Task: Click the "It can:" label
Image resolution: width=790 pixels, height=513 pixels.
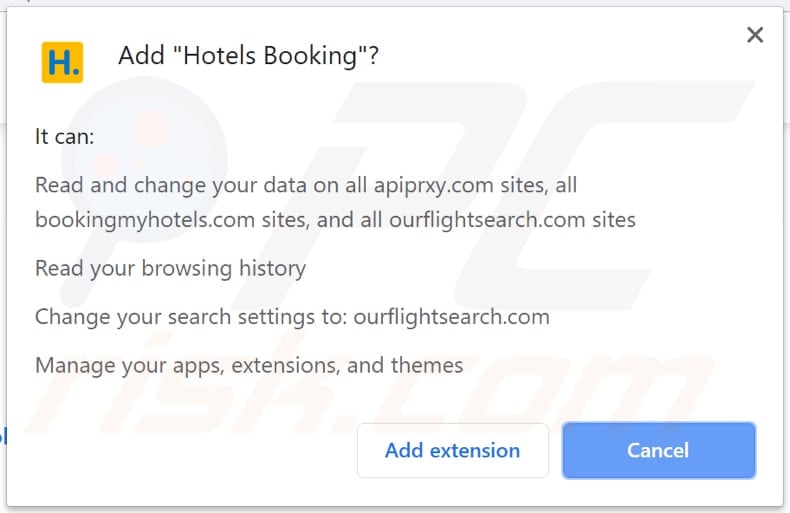Action: pyautogui.click(x=64, y=137)
